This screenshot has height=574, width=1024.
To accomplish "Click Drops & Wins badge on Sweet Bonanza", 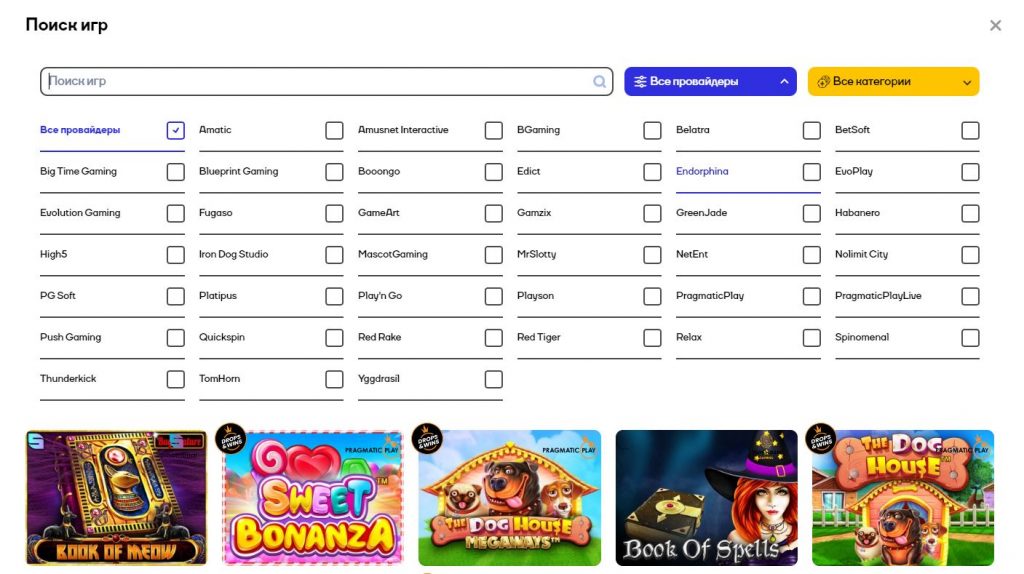I will [231, 439].
